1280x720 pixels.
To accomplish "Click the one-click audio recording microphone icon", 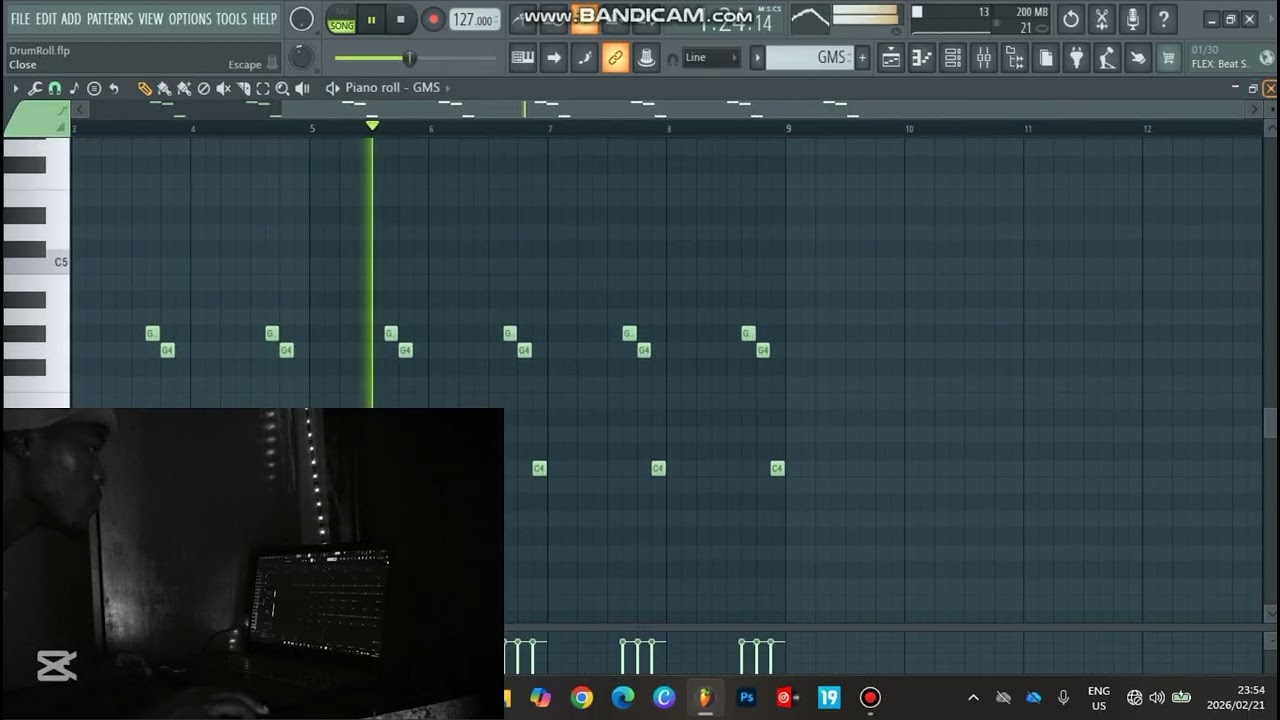I will (1132, 19).
